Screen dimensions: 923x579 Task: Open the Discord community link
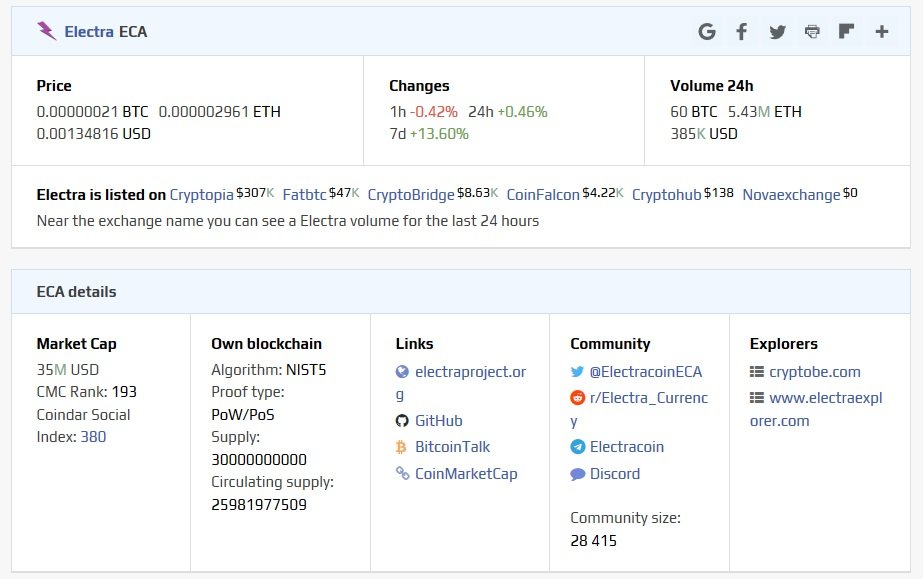point(615,474)
